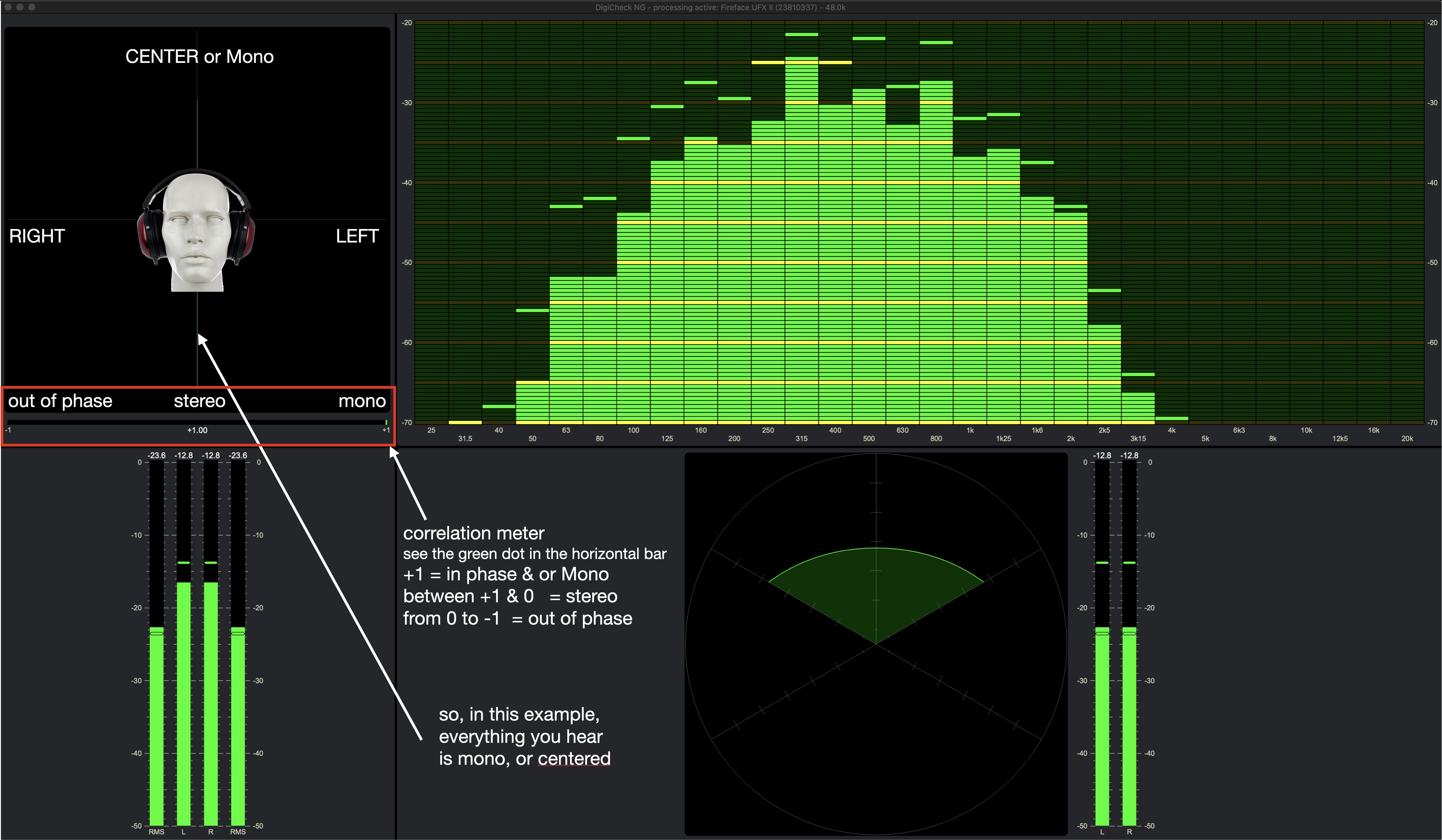Close the DigiCheck NG window
This screenshot has width=1442, height=840.
point(8,7)
